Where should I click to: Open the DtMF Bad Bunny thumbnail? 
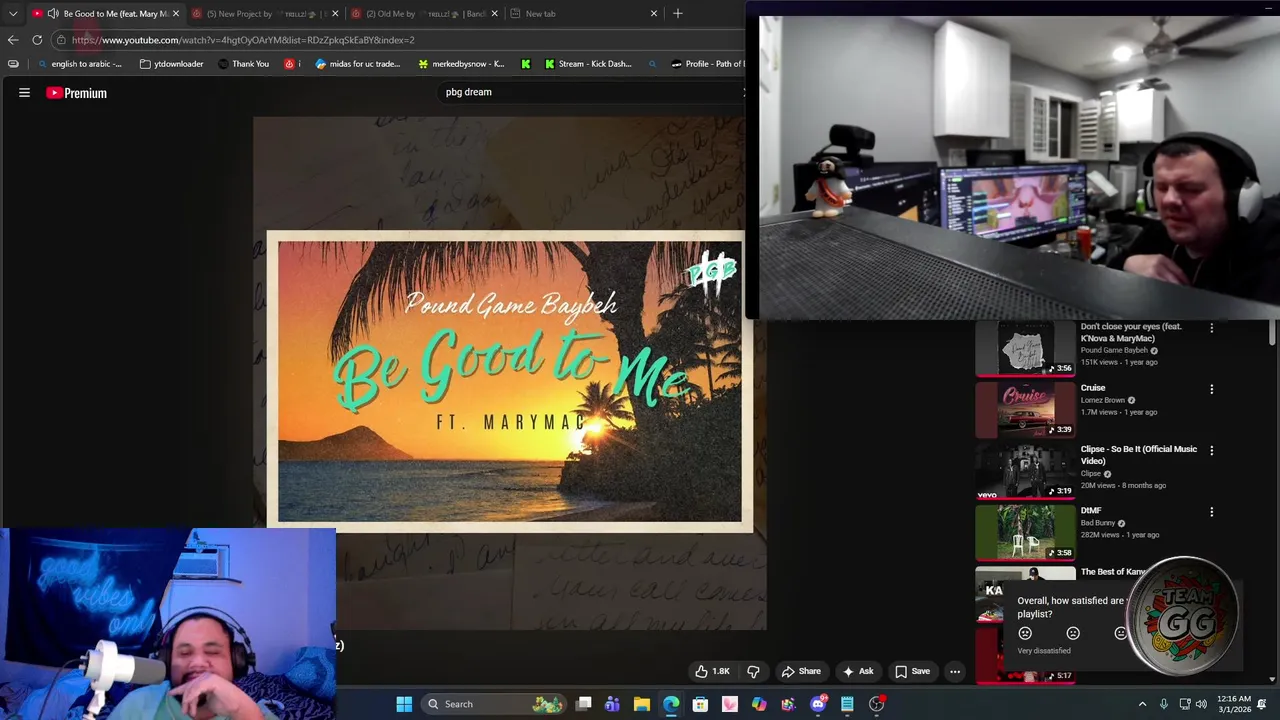tap(1025, 532)
